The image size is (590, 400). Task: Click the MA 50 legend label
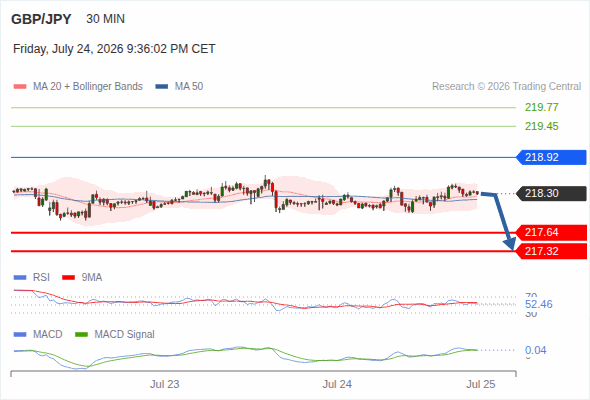click(189, 87)
